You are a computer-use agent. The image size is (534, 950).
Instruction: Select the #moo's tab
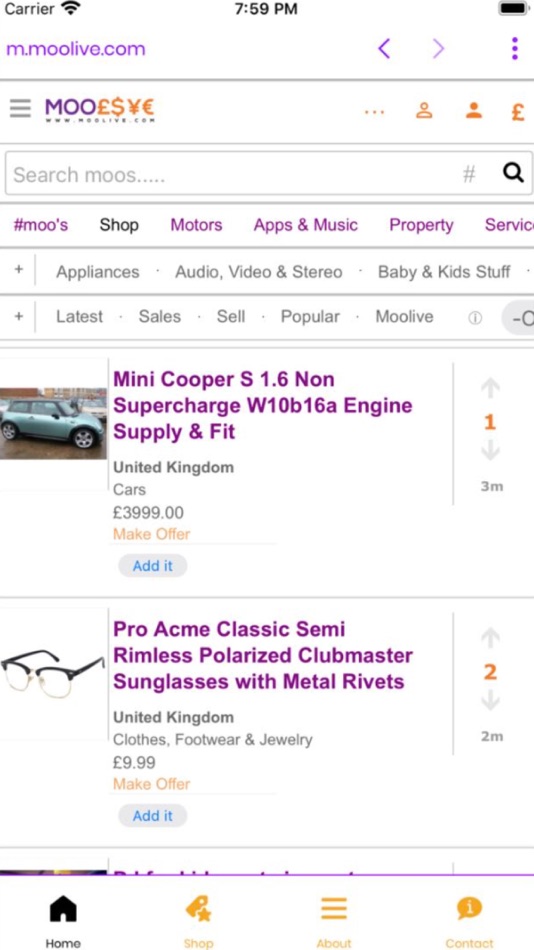pos(41,225)
